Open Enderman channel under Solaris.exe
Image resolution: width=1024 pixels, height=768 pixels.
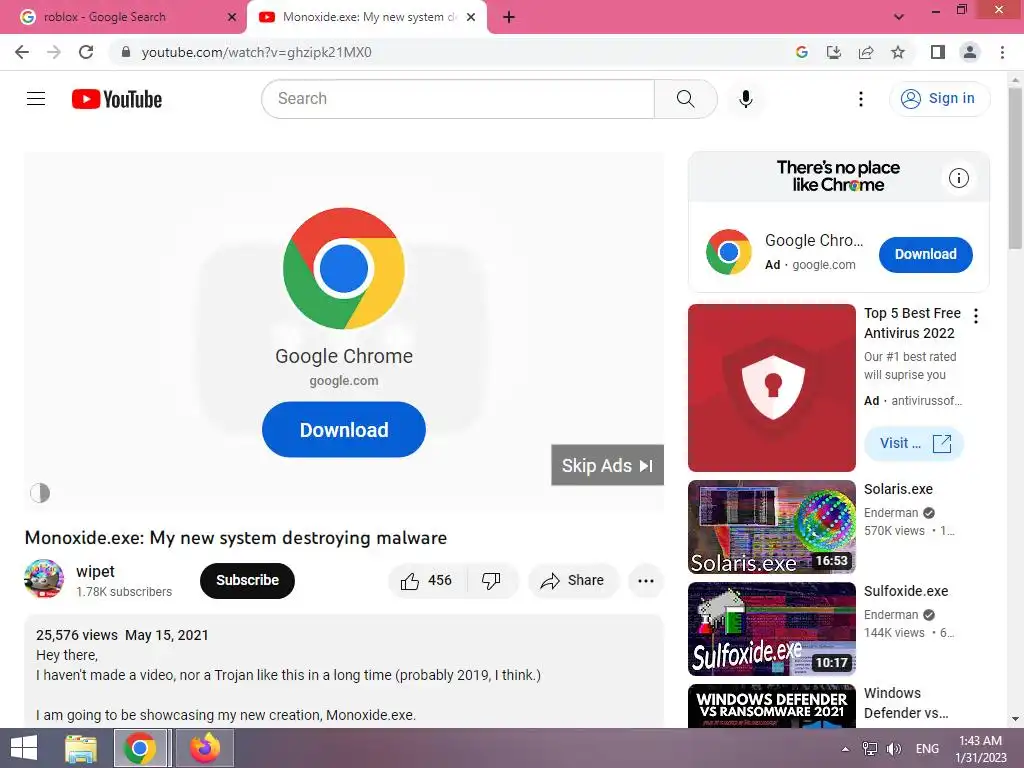tap(891, 513)
